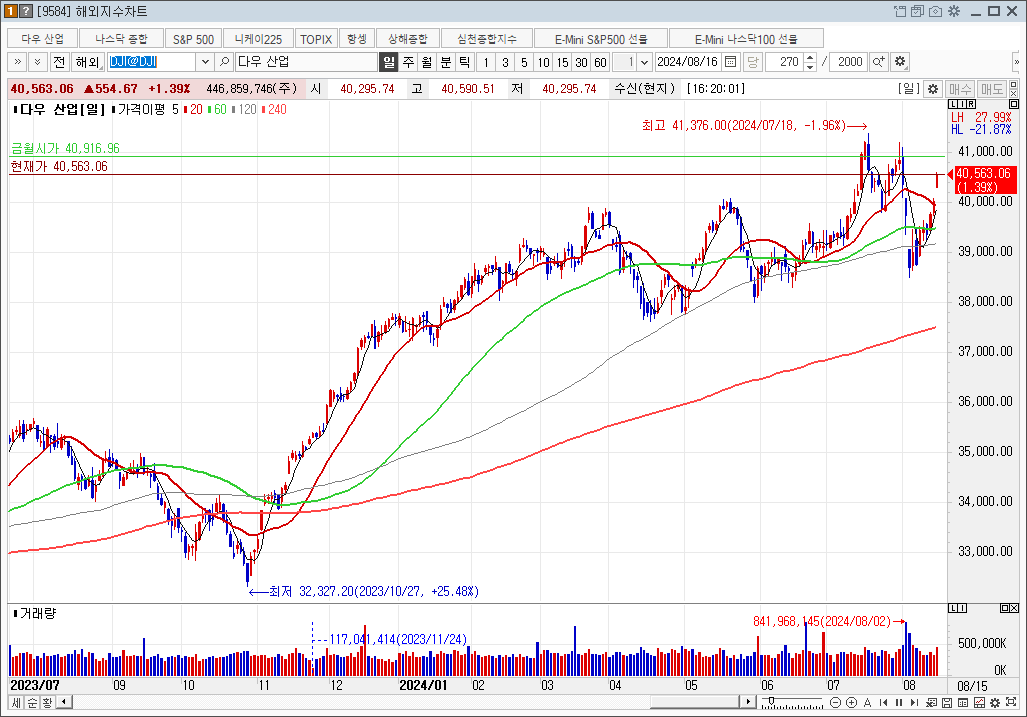The height and width of the screenshot is (717, 1027).
Task: Expand the DJI@DJI symbol code dropdown
Action: (x=206, y=62)
